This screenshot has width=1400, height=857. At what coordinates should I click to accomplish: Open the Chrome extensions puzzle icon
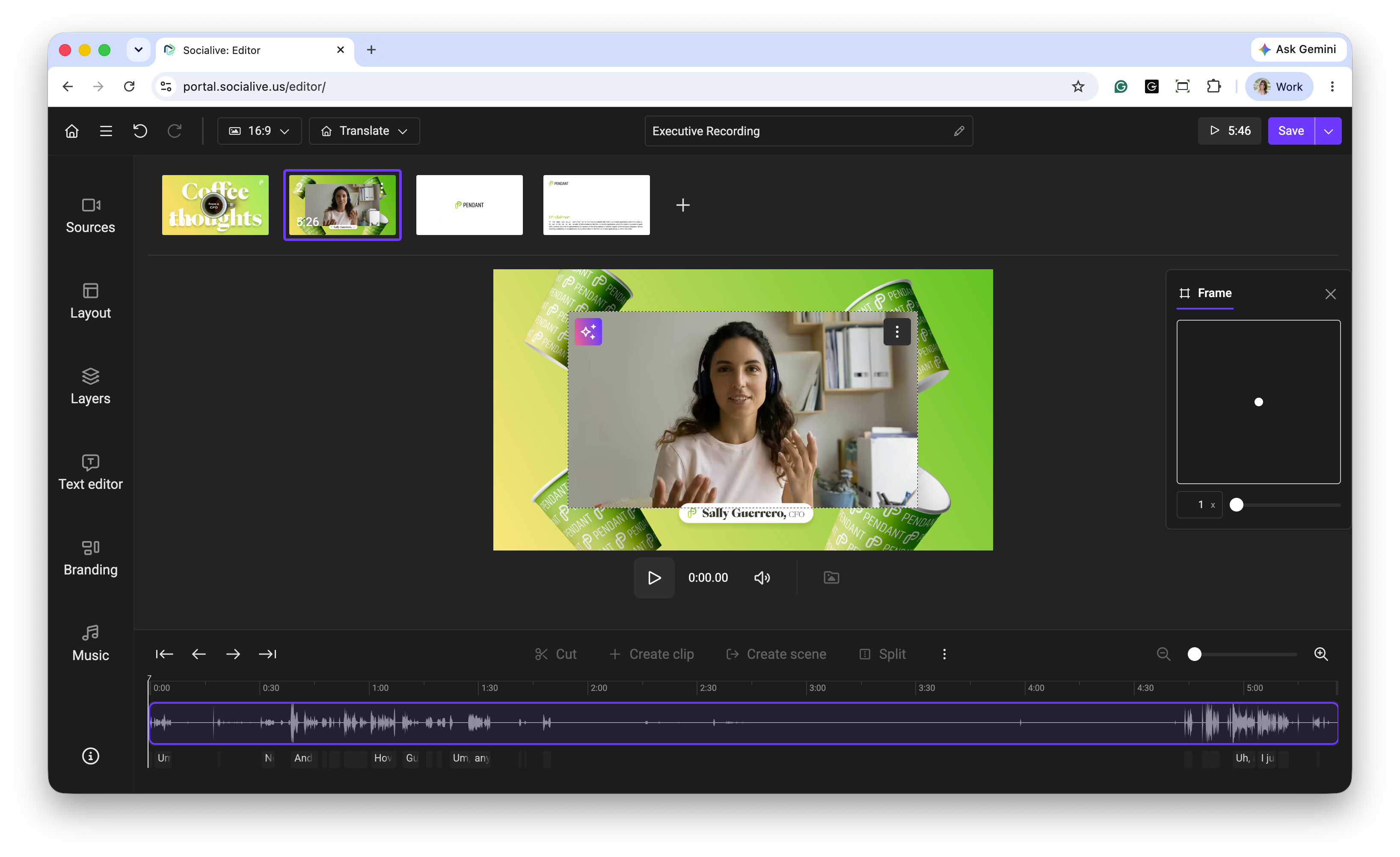pyautogui.click(x=1213, y=86)
